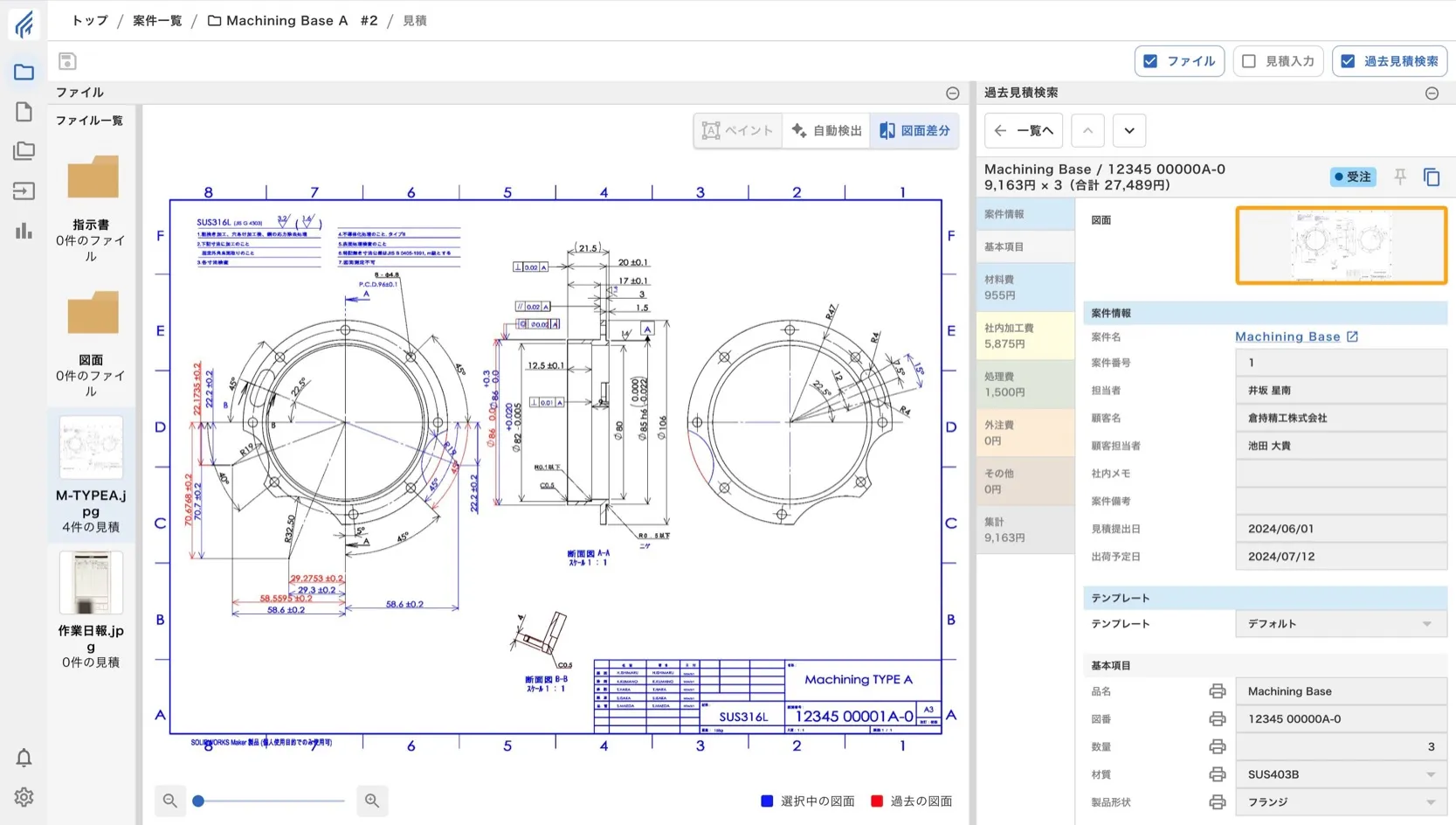The width and height of the screenshot is (1456, 825).
Task: Open the bar chart analytics icon
Action: click(x=24, y=231)
